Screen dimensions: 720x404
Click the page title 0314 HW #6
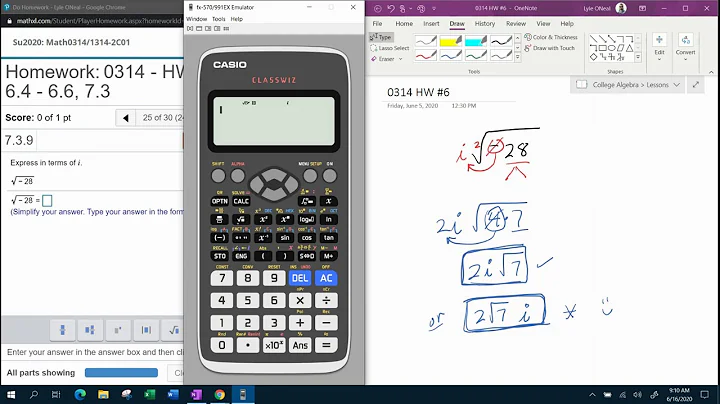418,92
